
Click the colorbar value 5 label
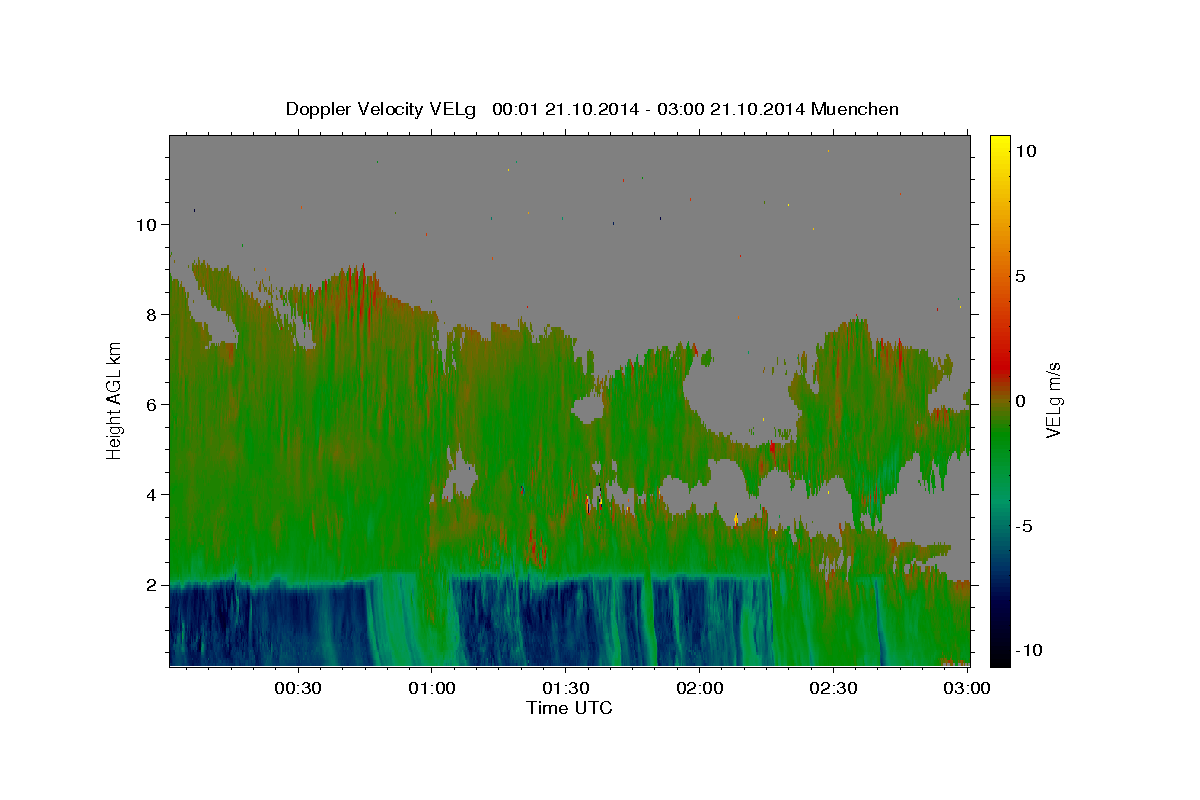click(x=1020, y=276)
